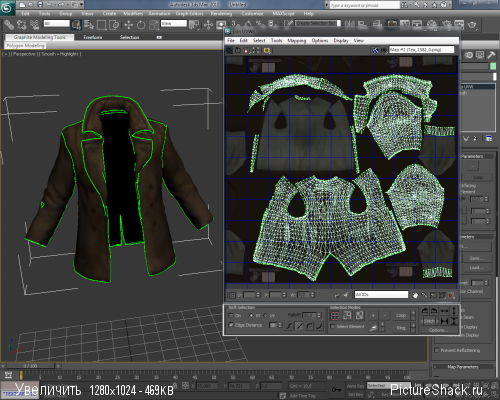Click the green object color swatch in command panel

(493, 66)
